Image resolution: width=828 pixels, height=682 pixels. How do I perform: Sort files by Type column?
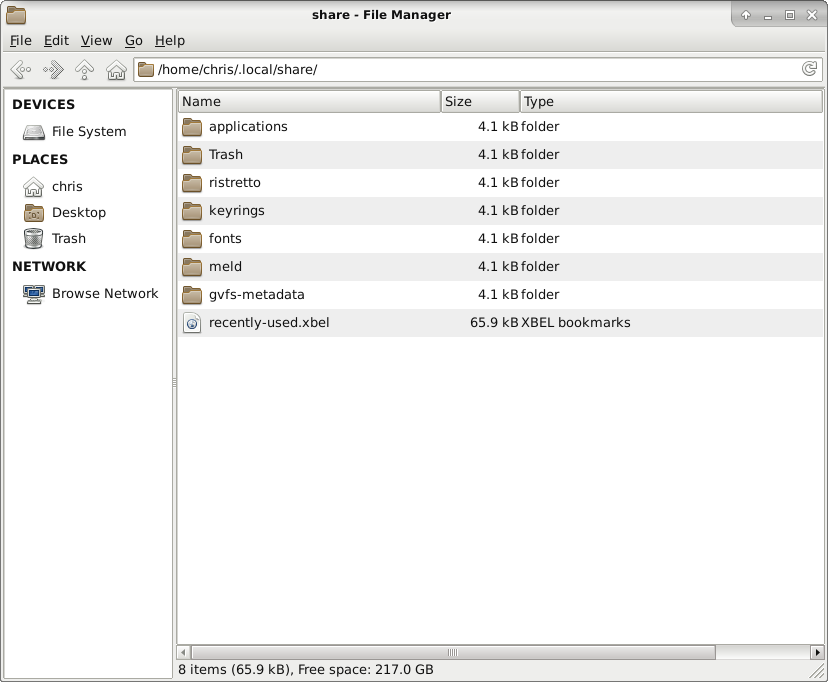671,101
